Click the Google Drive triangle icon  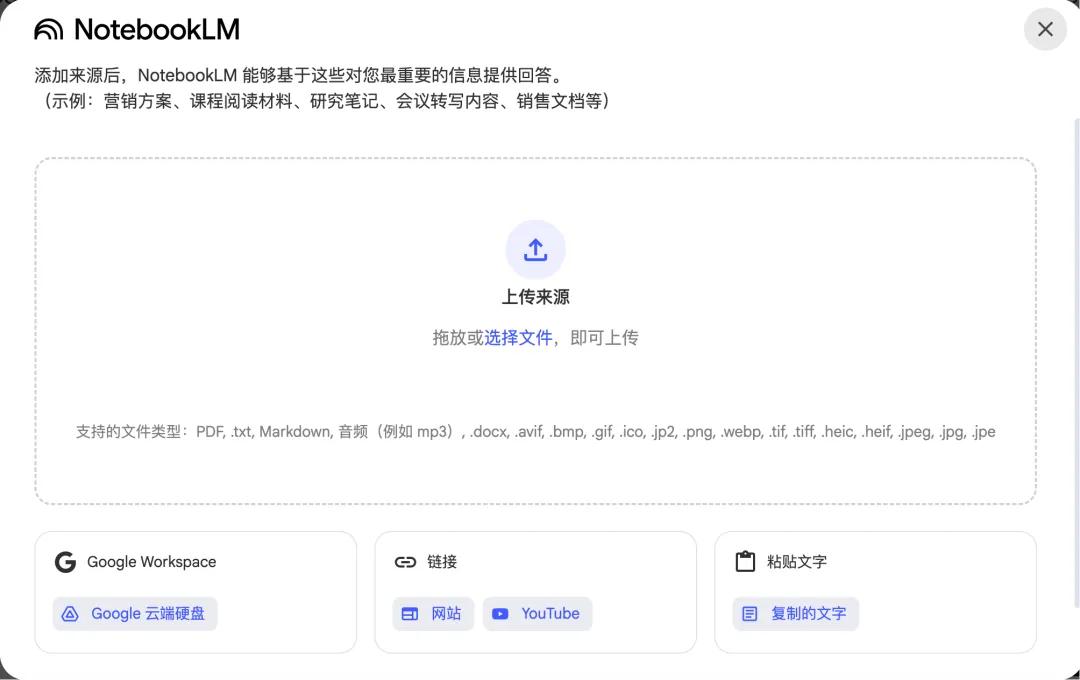pyautogui.click(x=70, y=614)
